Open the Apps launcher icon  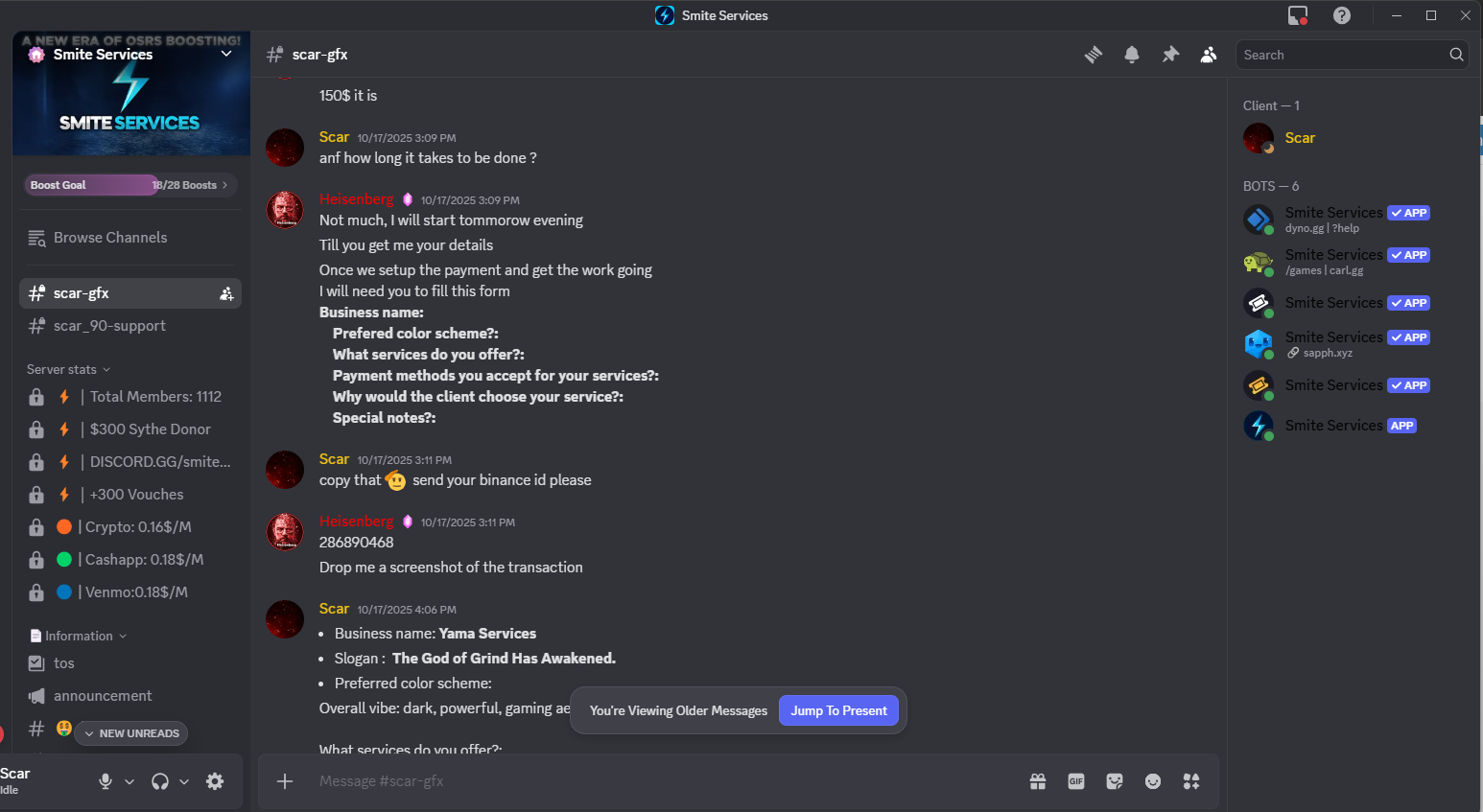[x=1191, y=781]
